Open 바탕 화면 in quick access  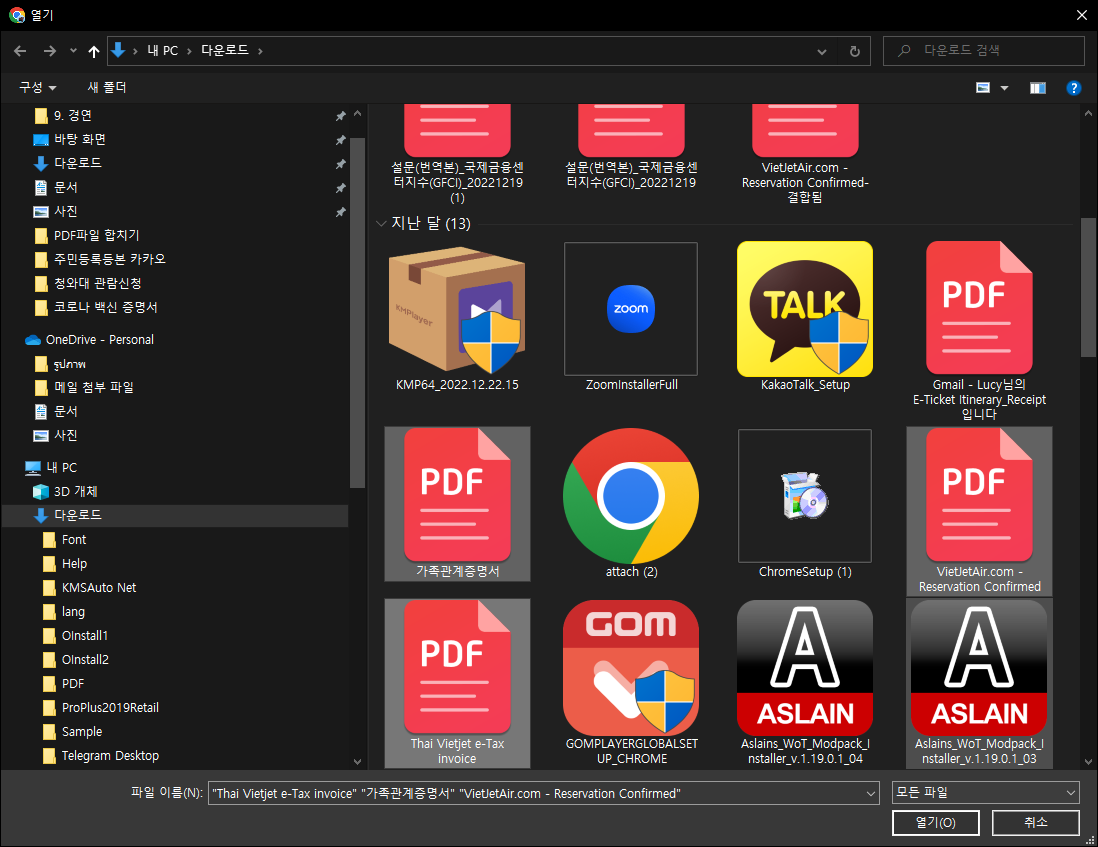[x=80, y=139]
